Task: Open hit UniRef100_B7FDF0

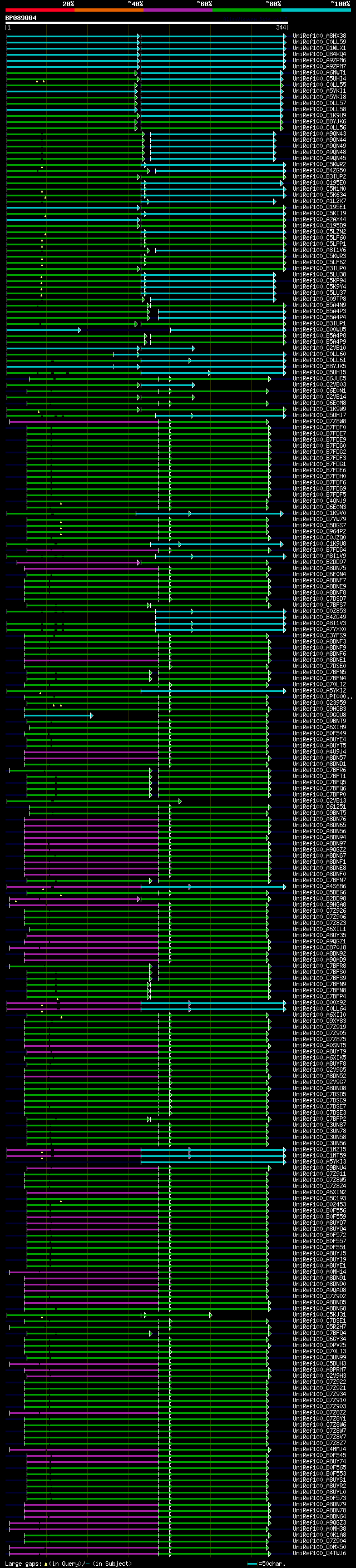Action: coord(319,427)
